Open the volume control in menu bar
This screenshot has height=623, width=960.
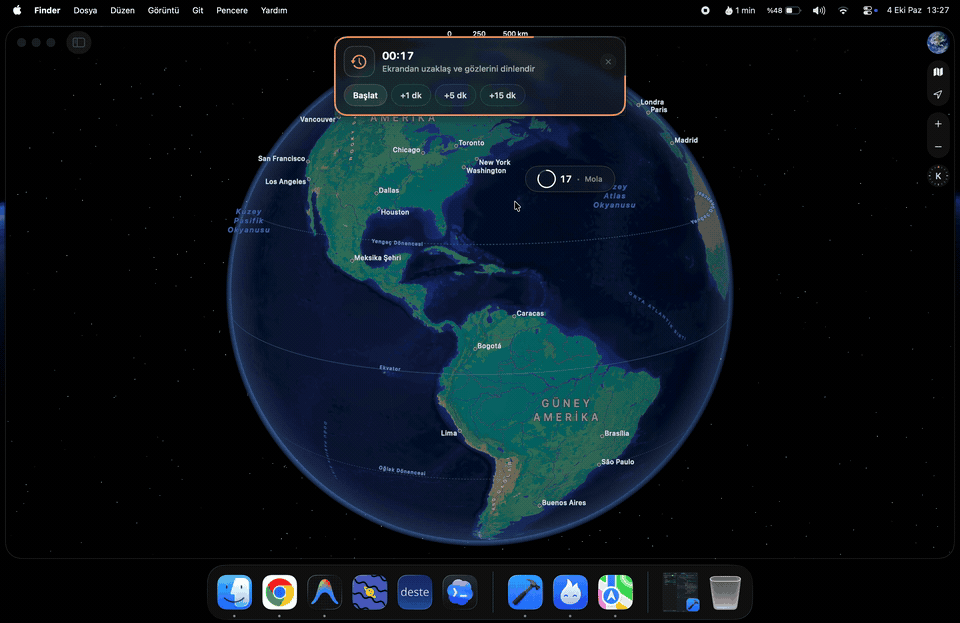click(819, 10)
